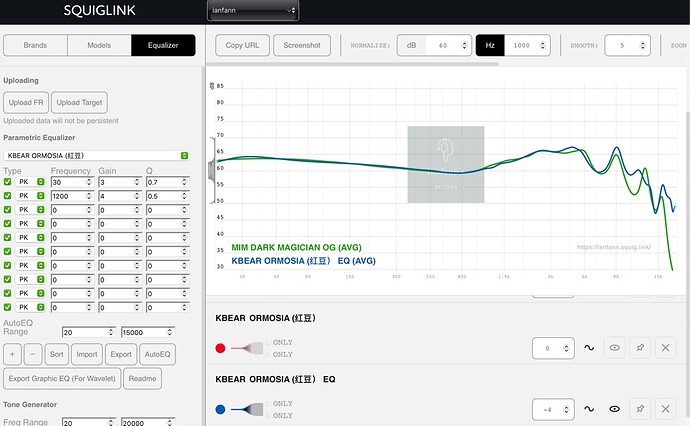Viewport: 690px width, 426px height.
Task: Click the baseline wave icon for KBEAR ORMOSIA EQ
Action: click(x=589, y=409)
